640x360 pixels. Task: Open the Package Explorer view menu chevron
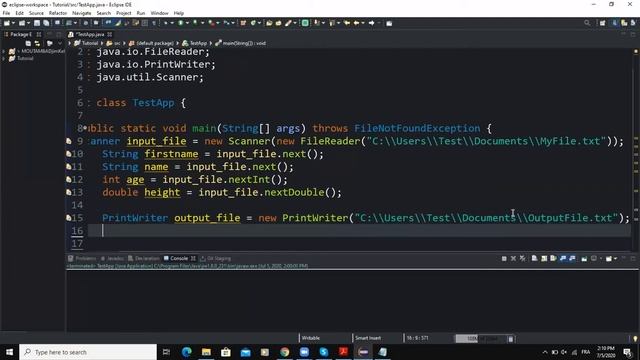pyautogui.click(x=60, y=43)
